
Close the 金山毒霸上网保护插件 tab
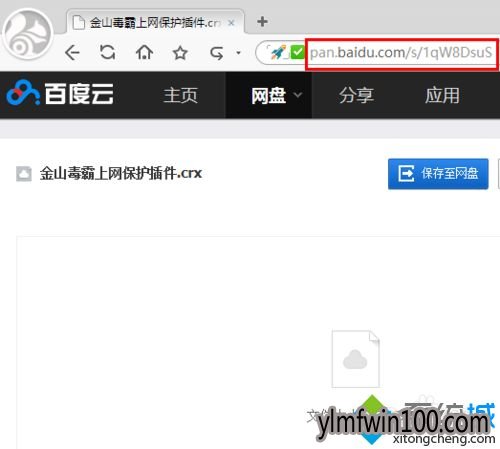pos(231,23)
